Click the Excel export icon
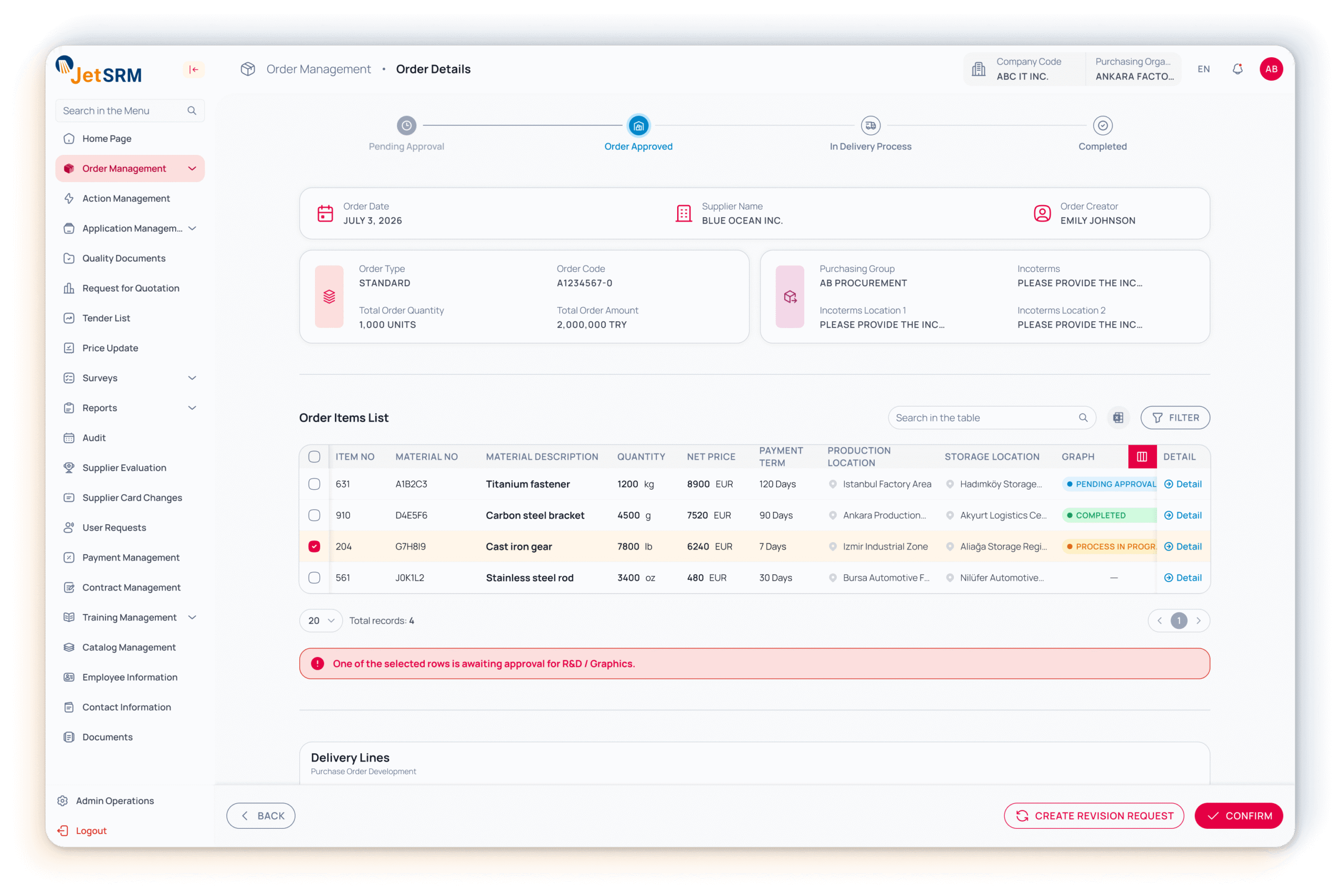Viewport: 1344px width, 896px height. (1118, 418)
